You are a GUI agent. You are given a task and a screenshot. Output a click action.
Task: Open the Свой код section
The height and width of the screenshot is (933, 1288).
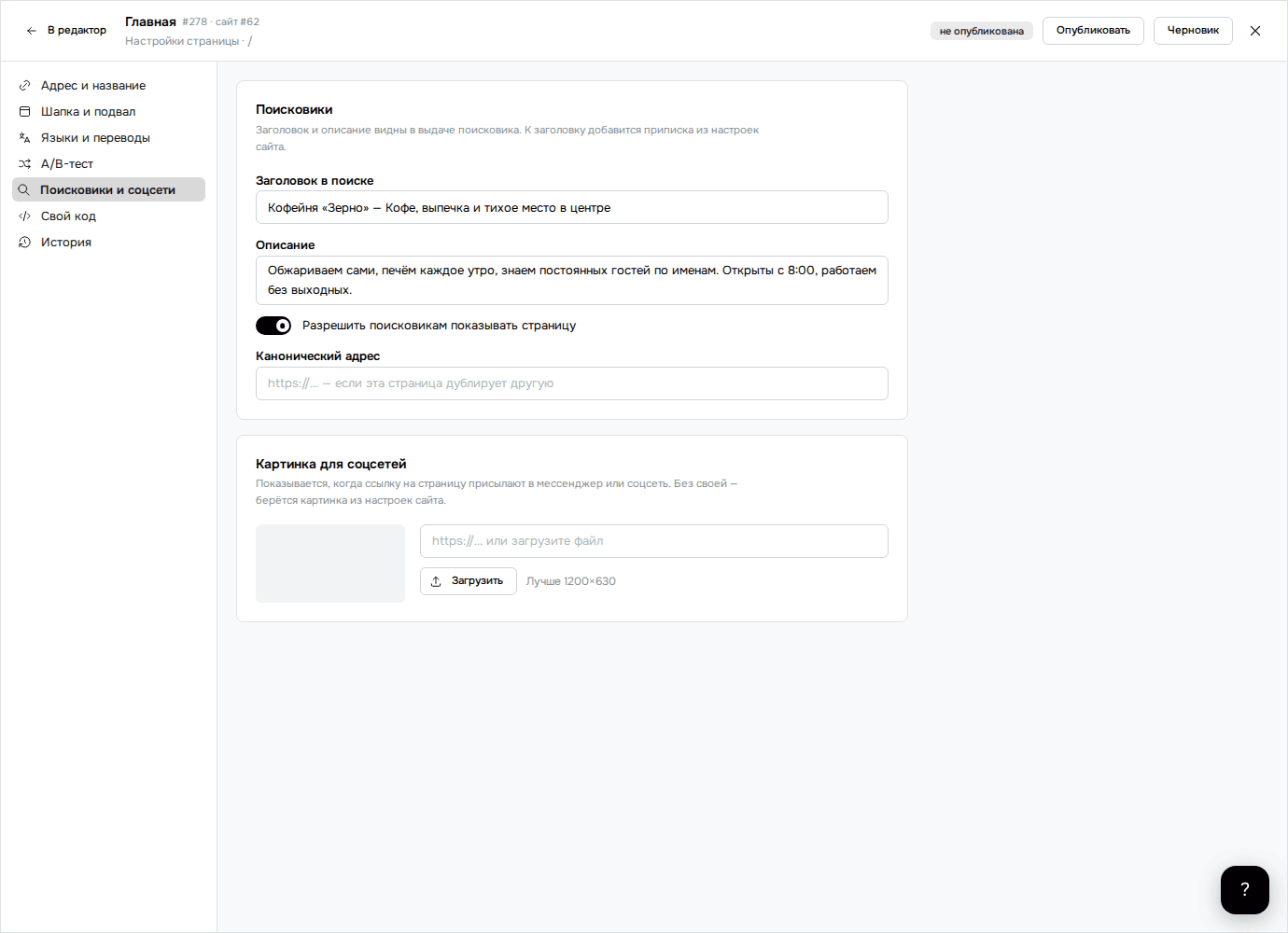click(108, 216)
